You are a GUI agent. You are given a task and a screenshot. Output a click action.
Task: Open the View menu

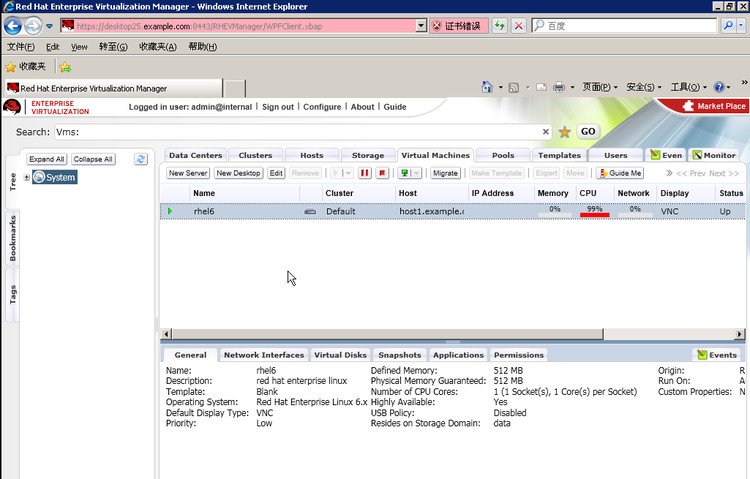tap(79, 47)
